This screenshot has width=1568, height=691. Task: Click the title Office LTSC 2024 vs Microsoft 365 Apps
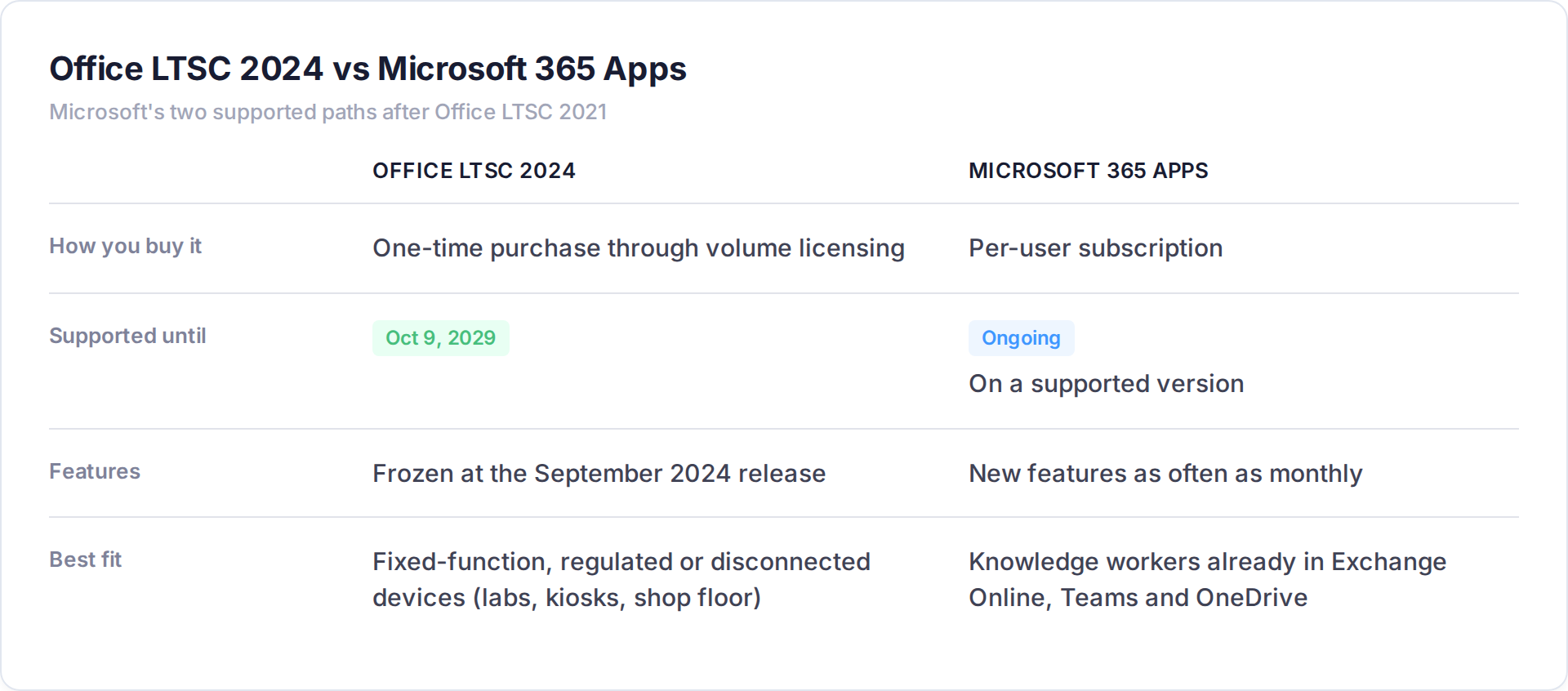pos(367,69)
